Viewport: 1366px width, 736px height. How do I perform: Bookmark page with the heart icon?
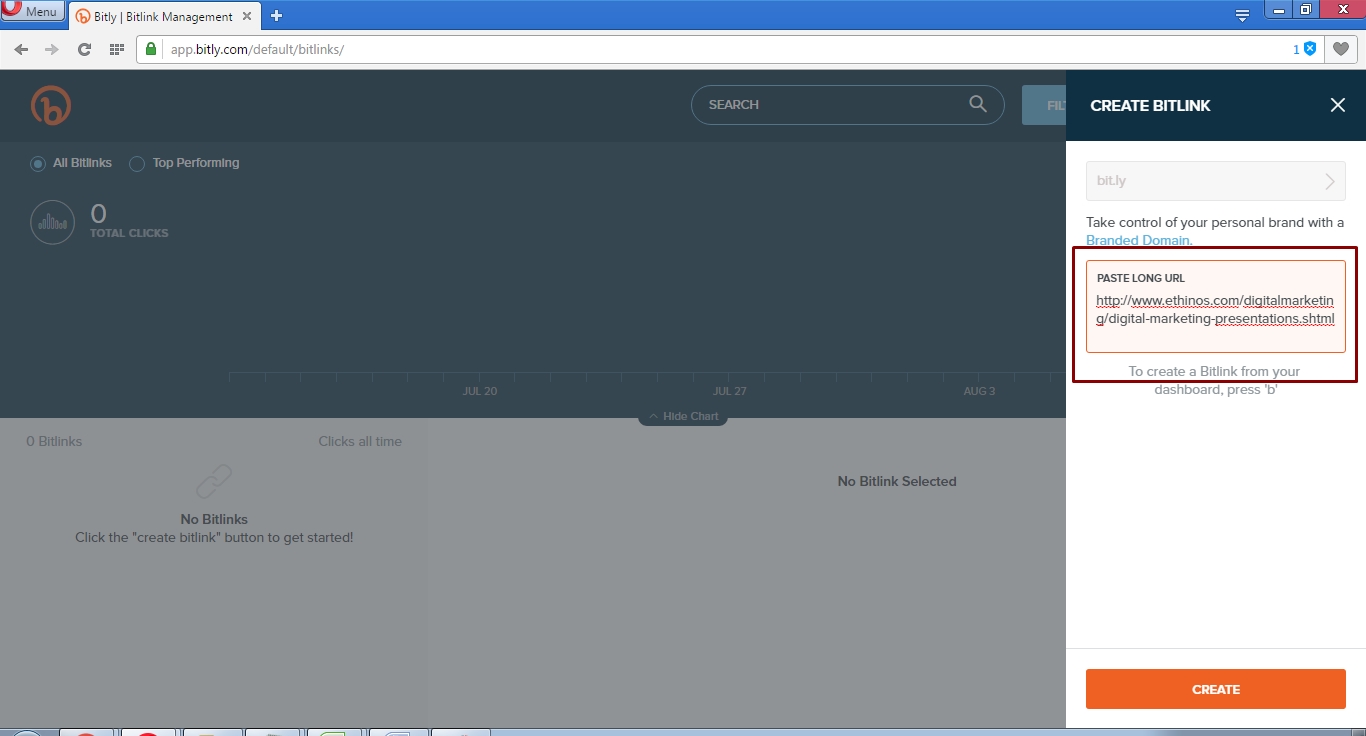tap(1340, 49)
